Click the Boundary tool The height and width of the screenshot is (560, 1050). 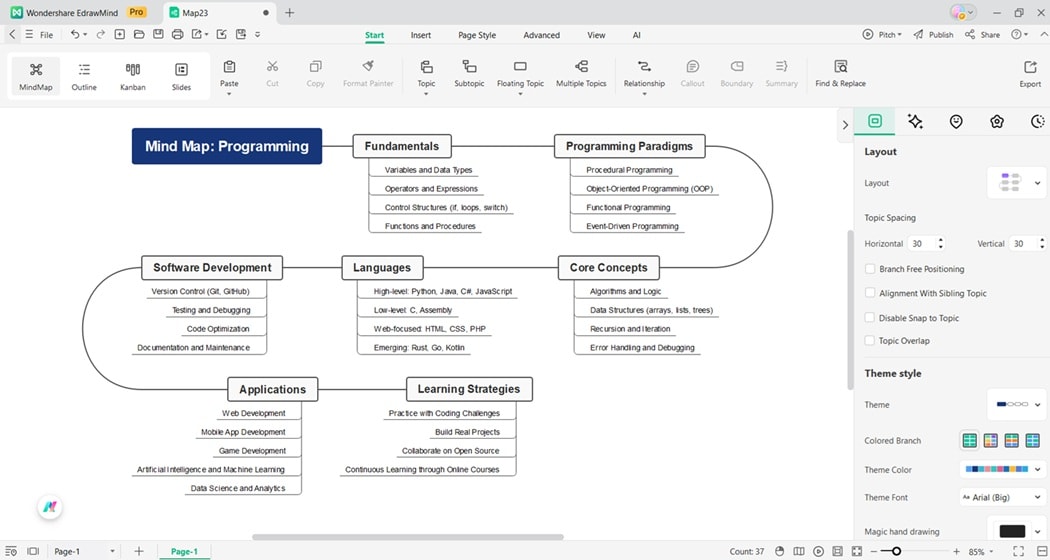[737, 73]
